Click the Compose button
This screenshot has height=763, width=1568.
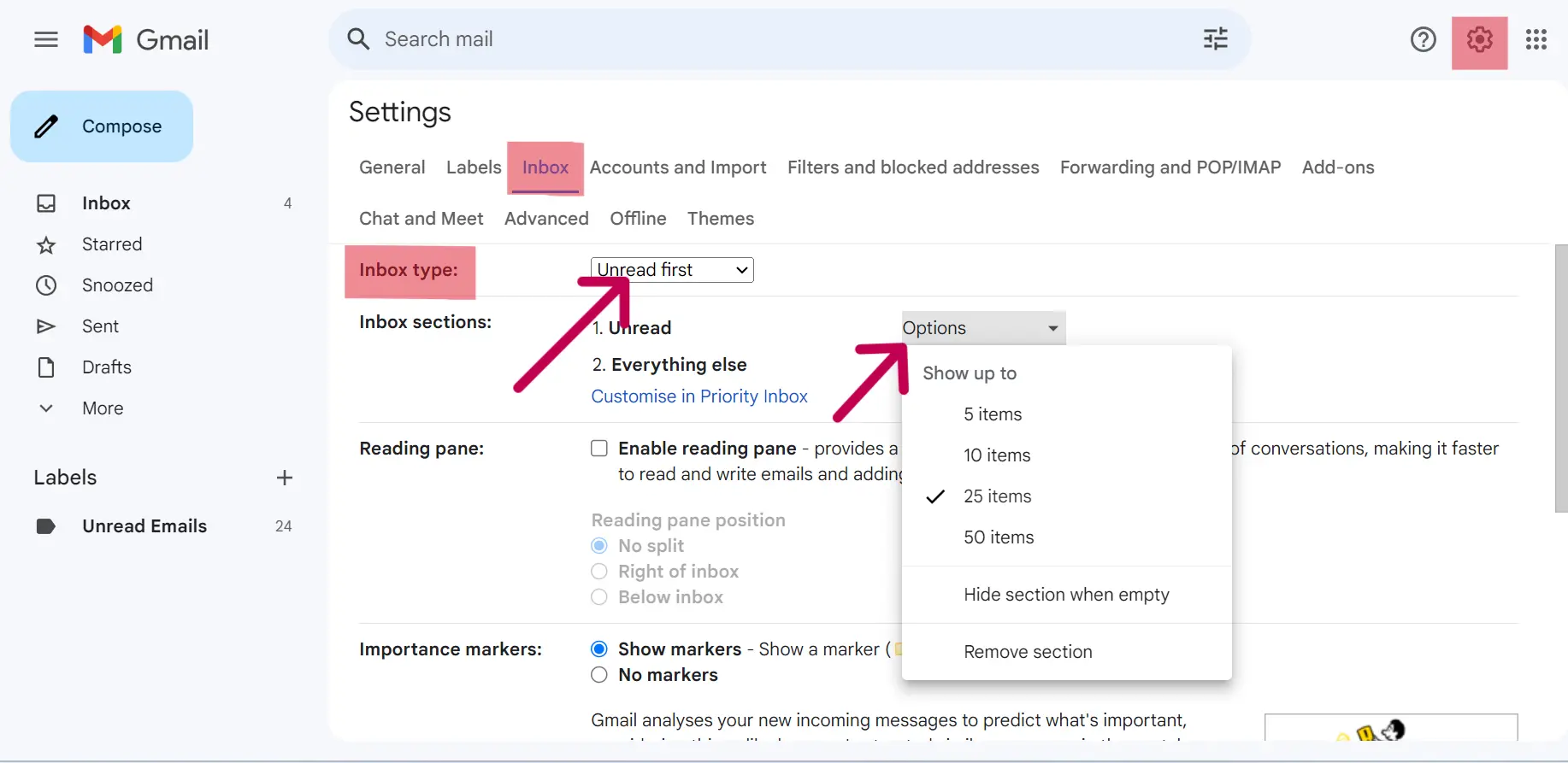(102, 126)
